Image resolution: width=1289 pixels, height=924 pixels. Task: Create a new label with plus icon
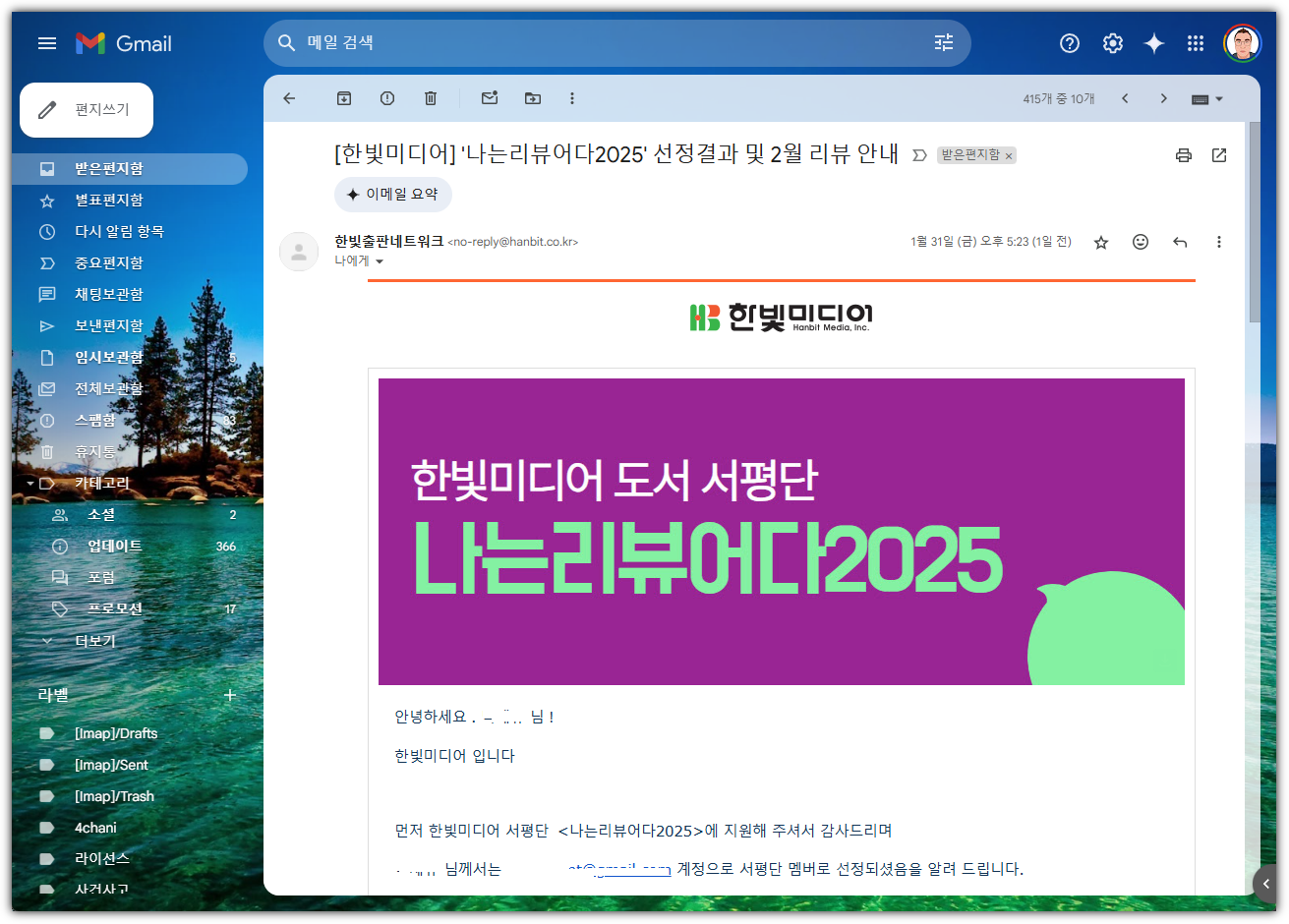click(x=230, y=695)
